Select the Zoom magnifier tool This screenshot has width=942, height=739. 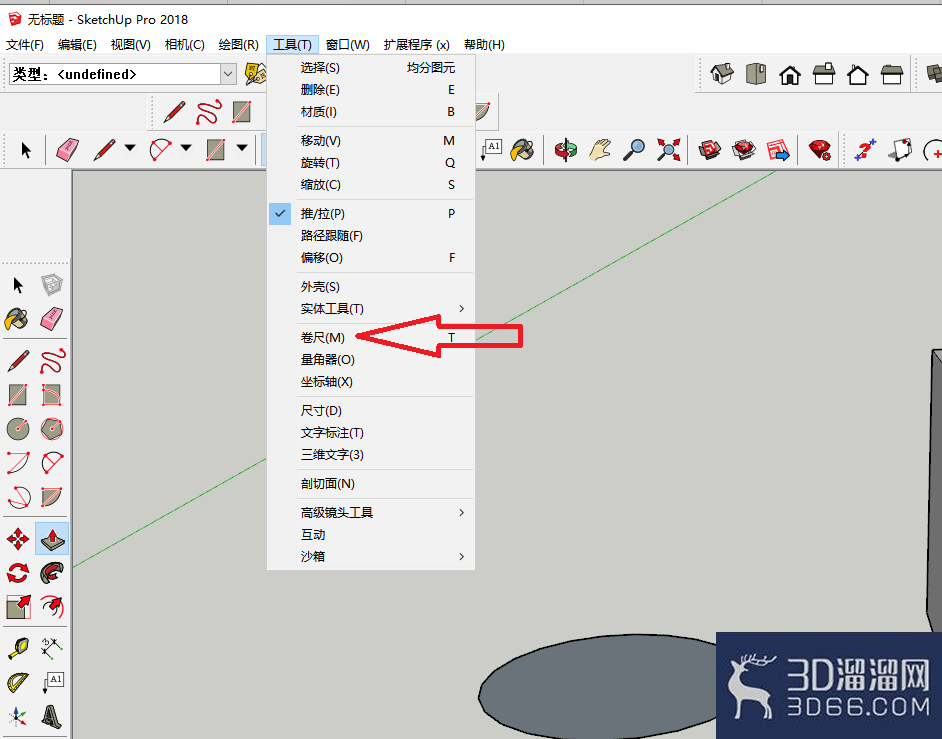[x=634, y=150]
